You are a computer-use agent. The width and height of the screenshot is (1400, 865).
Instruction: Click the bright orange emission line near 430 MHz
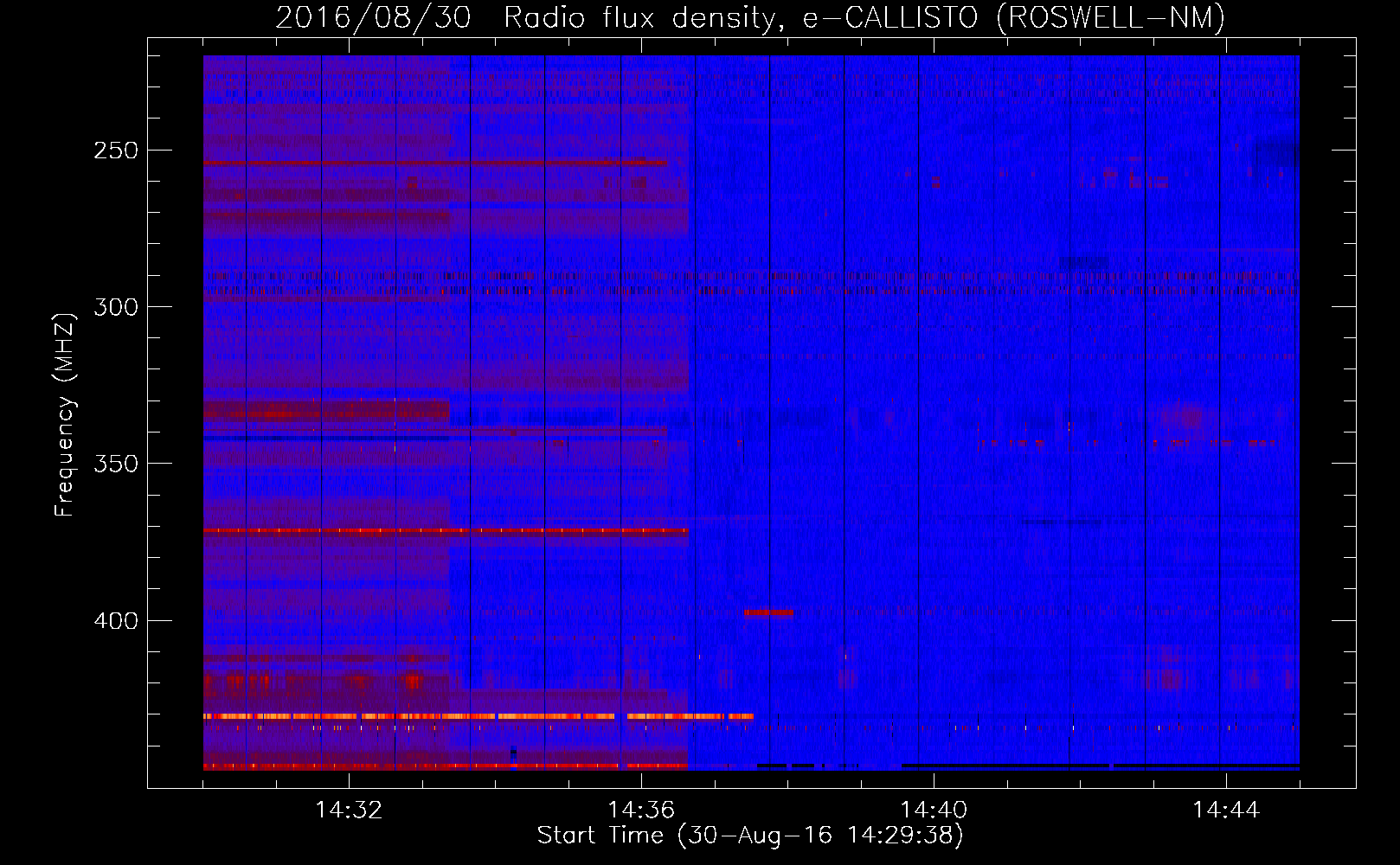coord(478,716)
